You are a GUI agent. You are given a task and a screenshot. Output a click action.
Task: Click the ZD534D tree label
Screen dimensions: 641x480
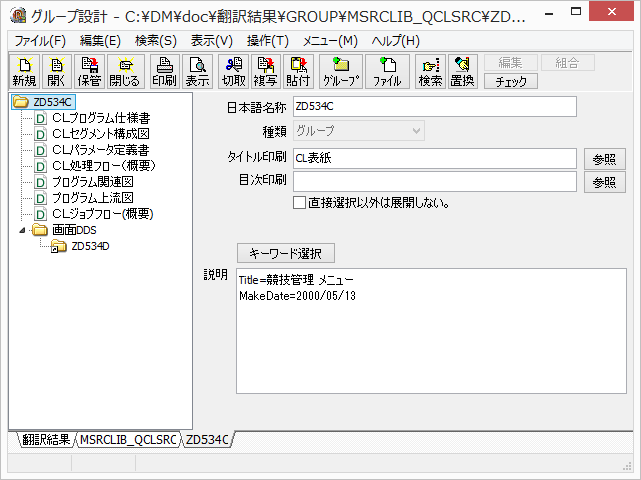tap(90, 246)
